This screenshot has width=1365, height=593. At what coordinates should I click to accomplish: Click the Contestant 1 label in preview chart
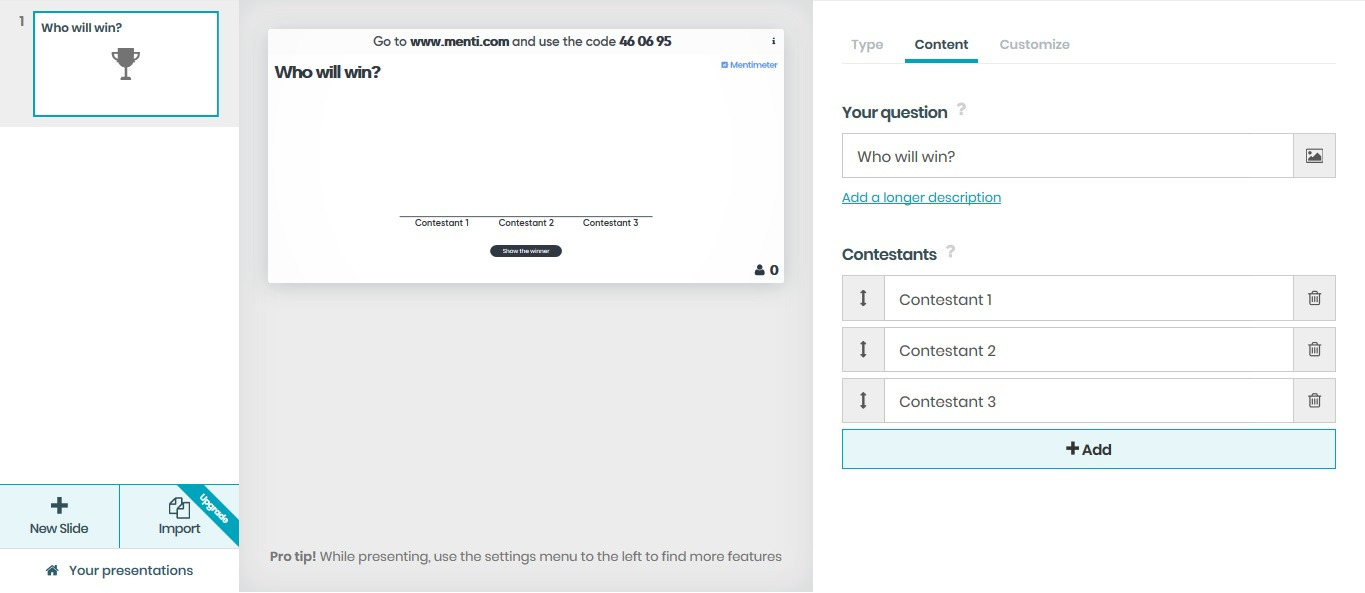(x=441, y=223)
